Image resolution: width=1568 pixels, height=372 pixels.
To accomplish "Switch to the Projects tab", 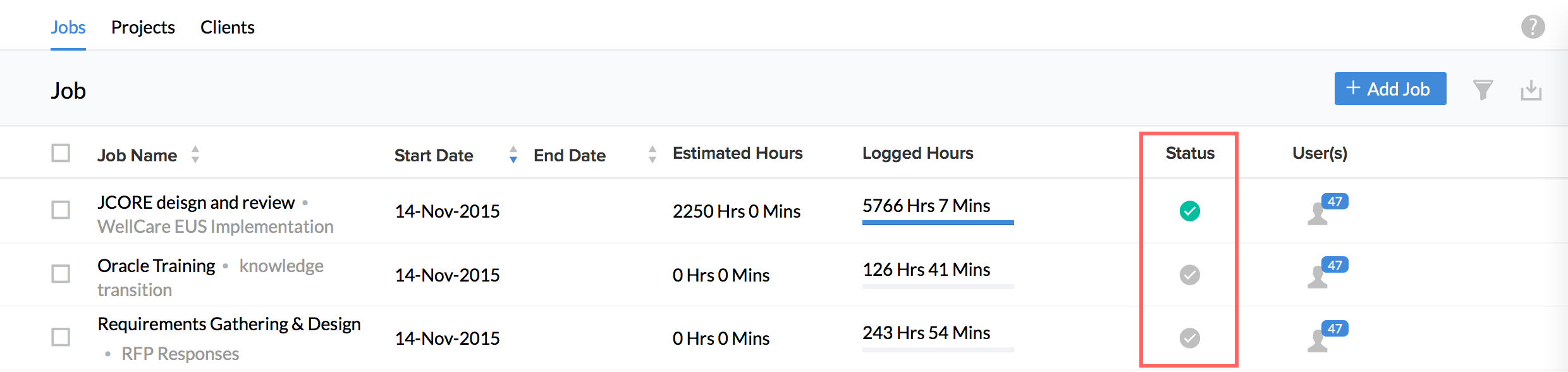I will tap(143, 27).
